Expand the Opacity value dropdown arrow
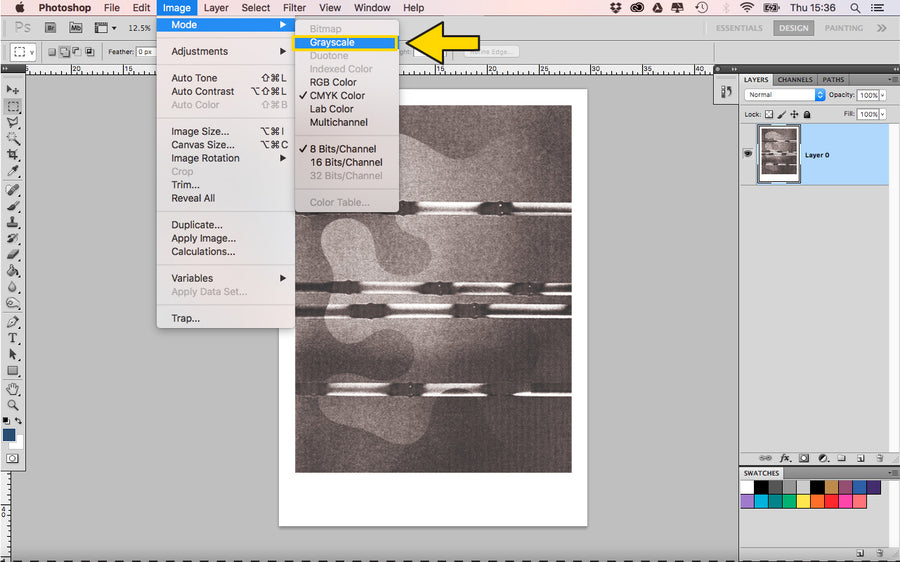 (883, 95)
